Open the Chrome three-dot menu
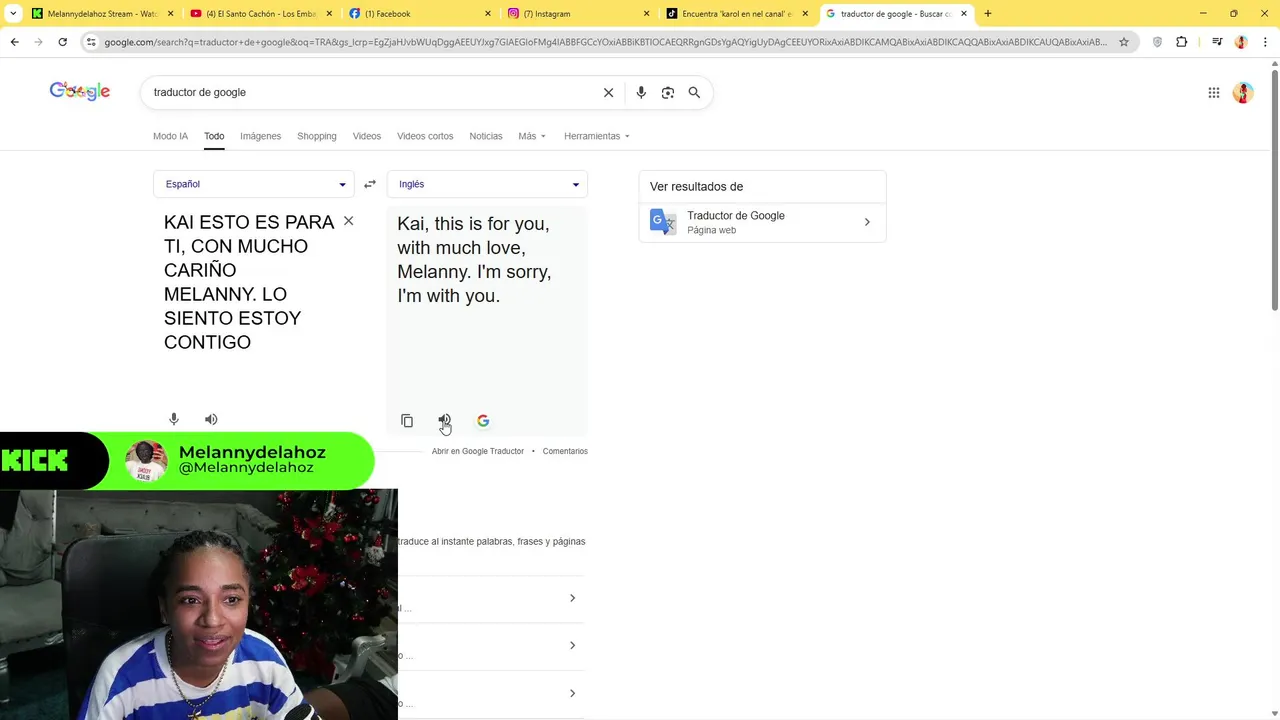The height and width of the screenshot is (720, 1280). click(1265, 42)
